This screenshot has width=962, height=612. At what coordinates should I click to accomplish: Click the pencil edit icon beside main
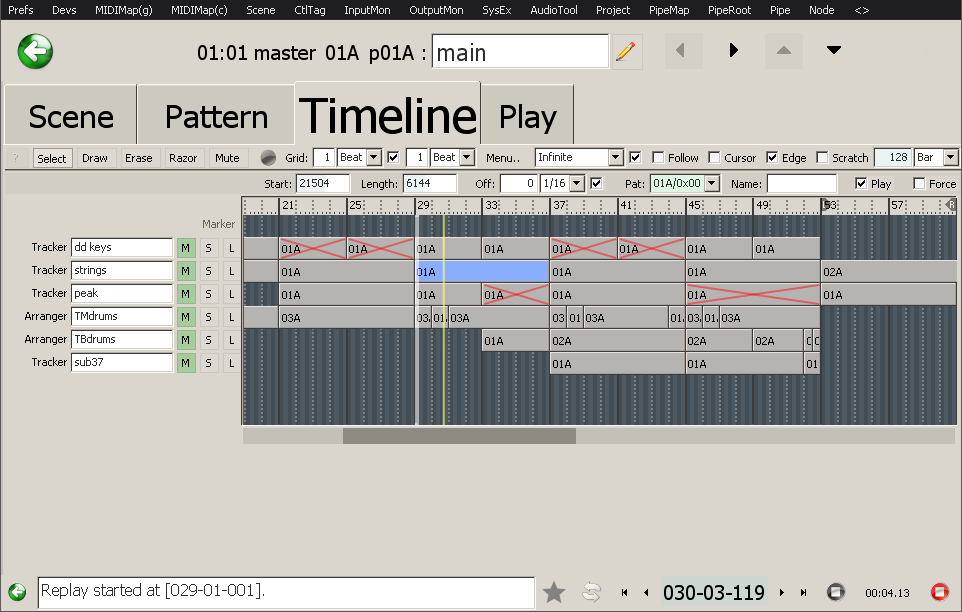[x=626, y=51]
